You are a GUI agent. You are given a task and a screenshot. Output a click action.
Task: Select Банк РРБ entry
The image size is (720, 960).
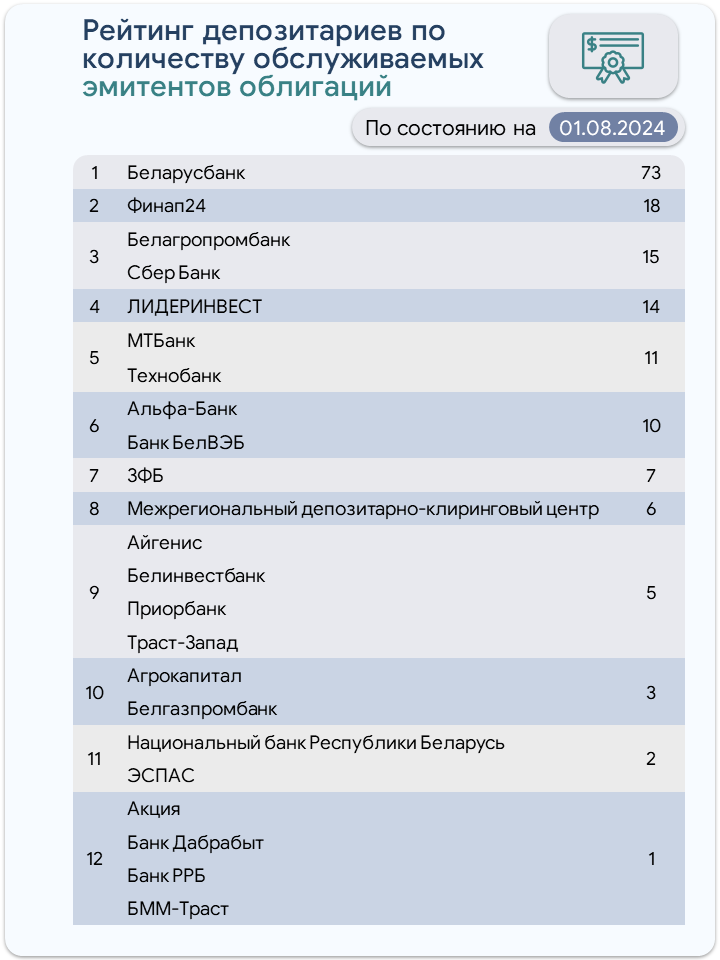coord(167,876)
